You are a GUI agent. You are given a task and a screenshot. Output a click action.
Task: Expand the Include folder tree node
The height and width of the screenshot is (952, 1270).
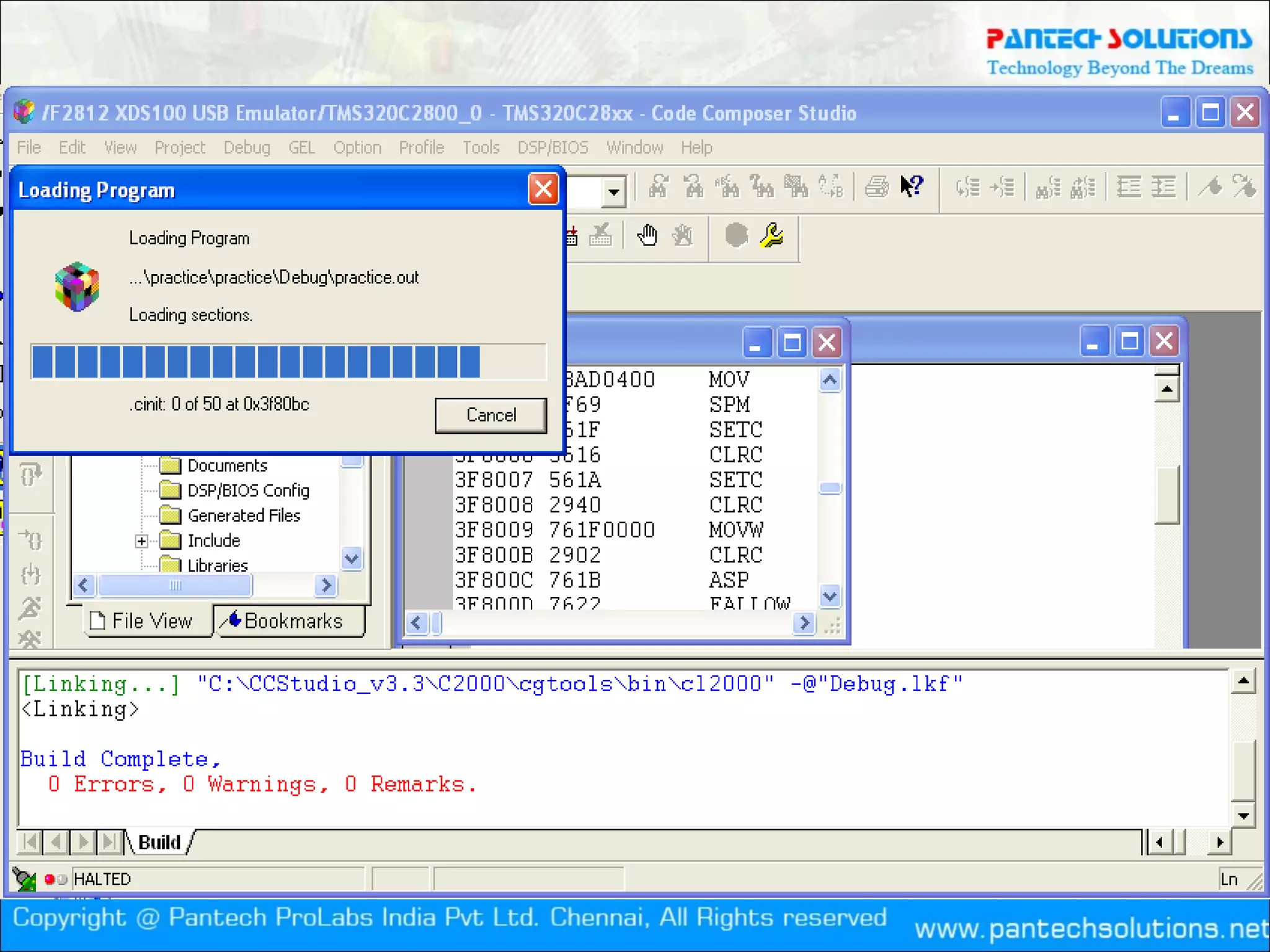(x=141, y=541)
